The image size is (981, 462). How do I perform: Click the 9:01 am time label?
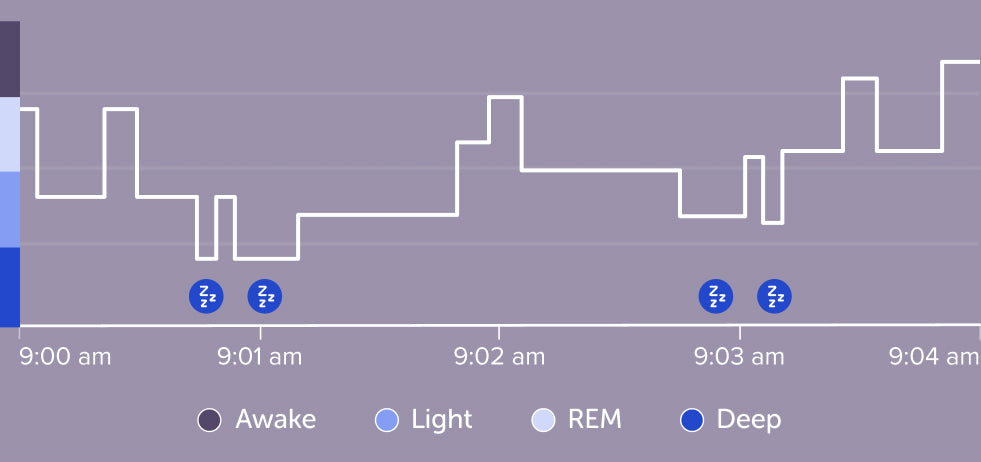(x=259, y=357)
